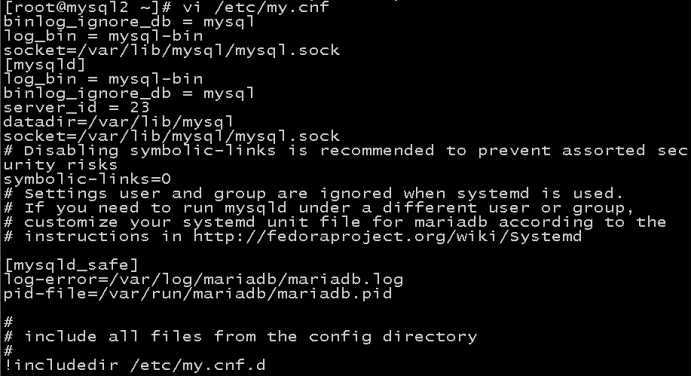Viewport: 692px width, 377px height.
Task: Click the fedoraproject.org wiki URL
Action: (x=387, y=237)
